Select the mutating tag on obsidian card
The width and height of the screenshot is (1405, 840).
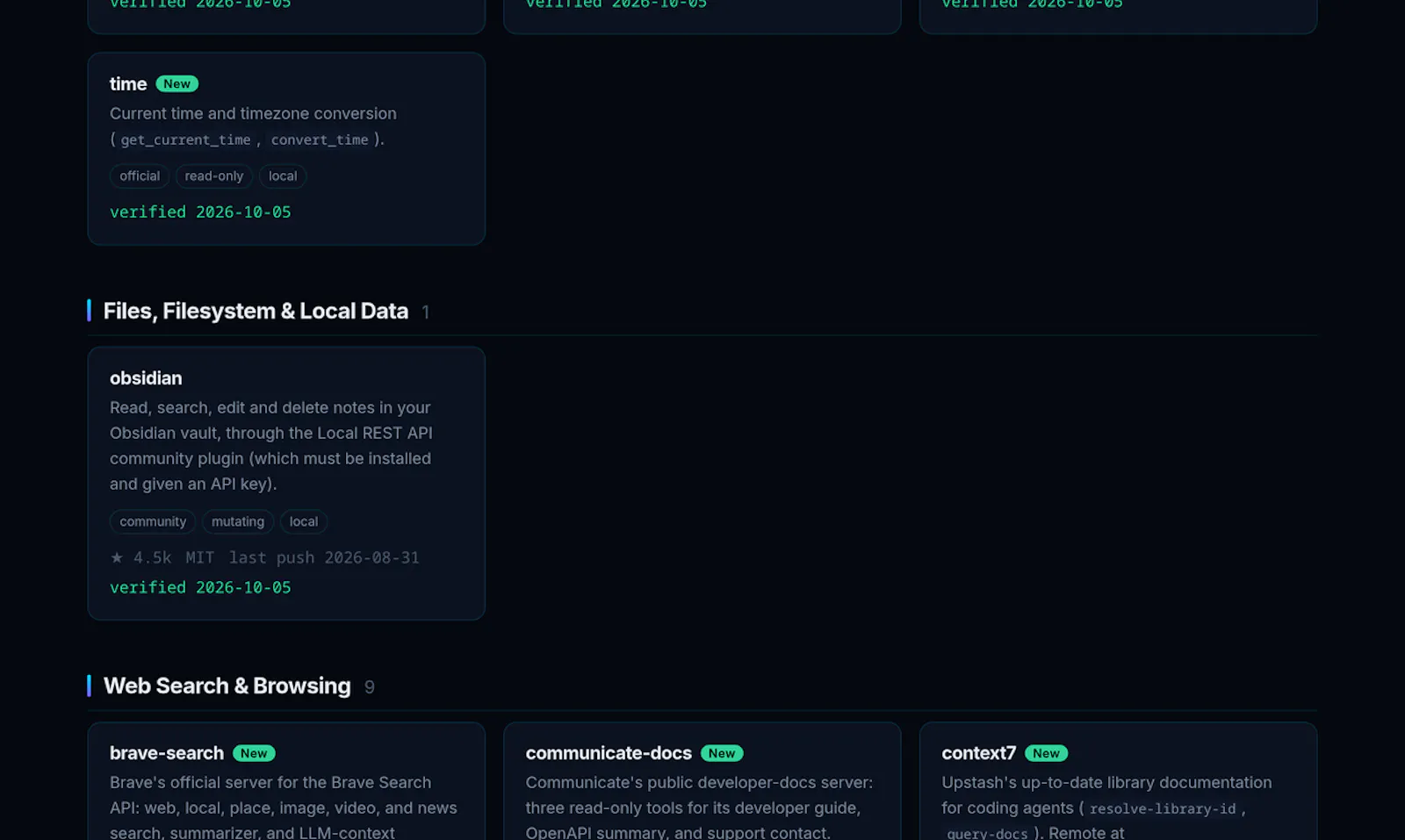tap(238, 521)
